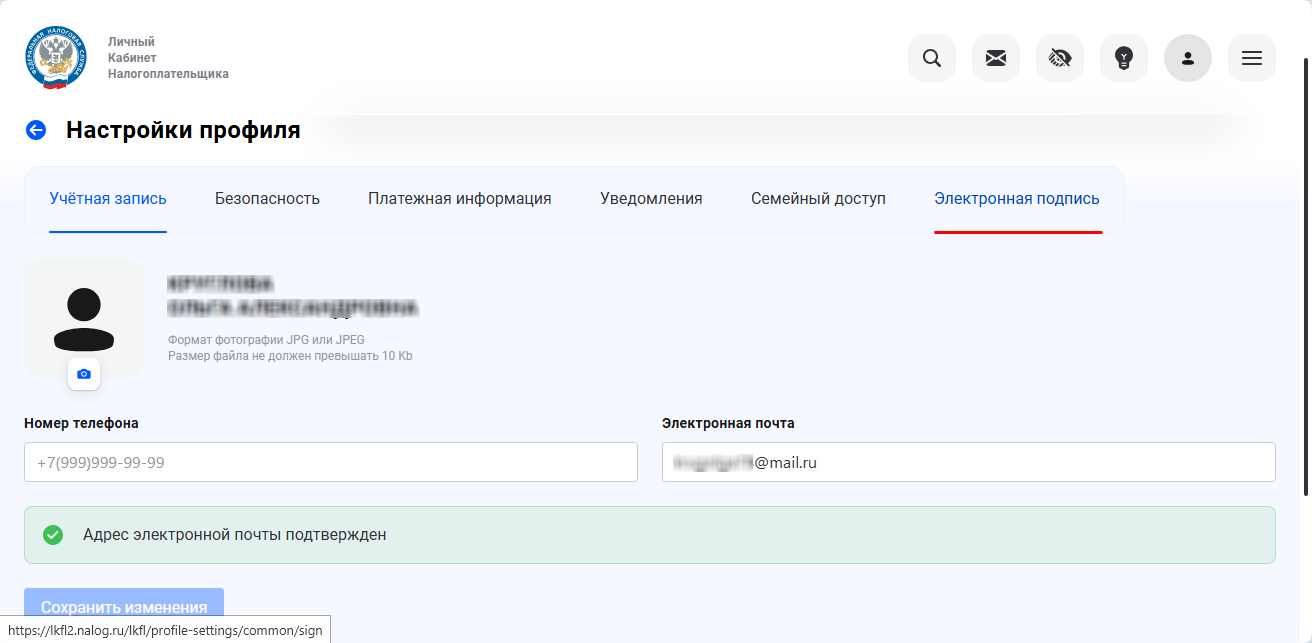
Task: Open the search magnifier icon
Action: tap(932, 58)
